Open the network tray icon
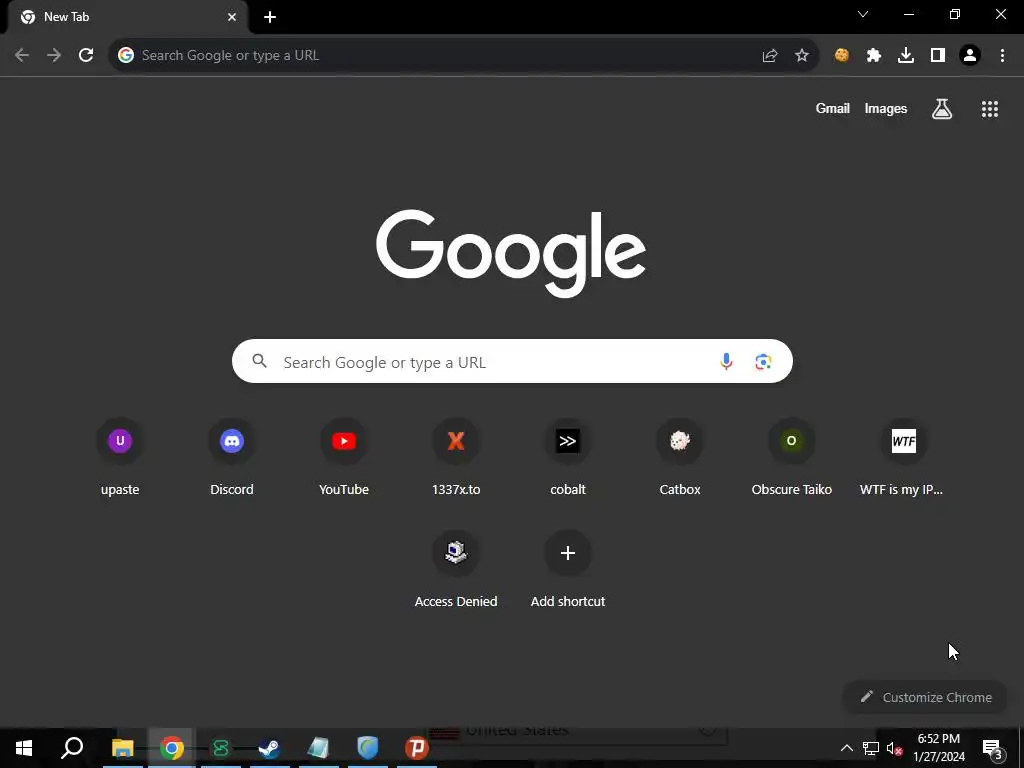The image size is (1024, 768). coord(871,748)
